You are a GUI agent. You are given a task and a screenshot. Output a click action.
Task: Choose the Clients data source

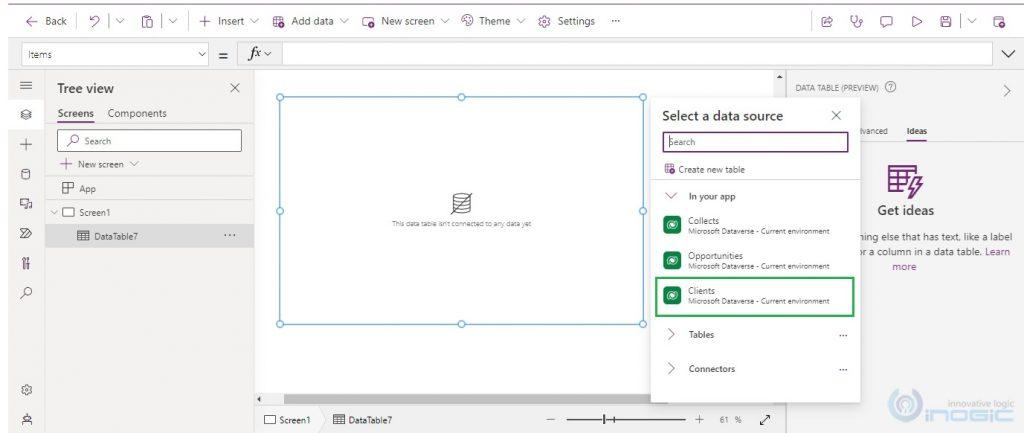click(x=755, y=296)
